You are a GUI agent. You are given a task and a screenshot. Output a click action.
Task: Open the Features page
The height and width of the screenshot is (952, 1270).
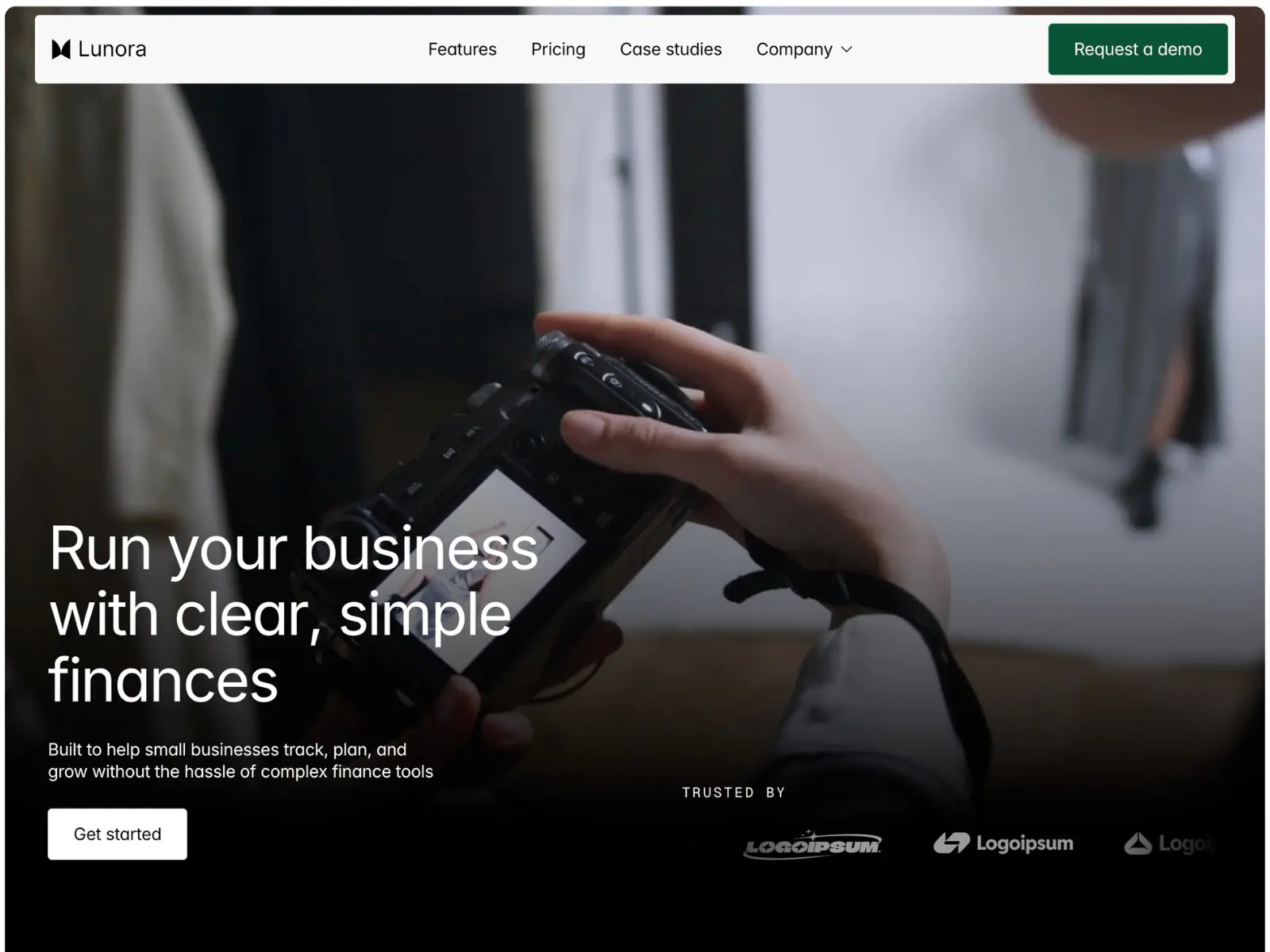point(462,49)
